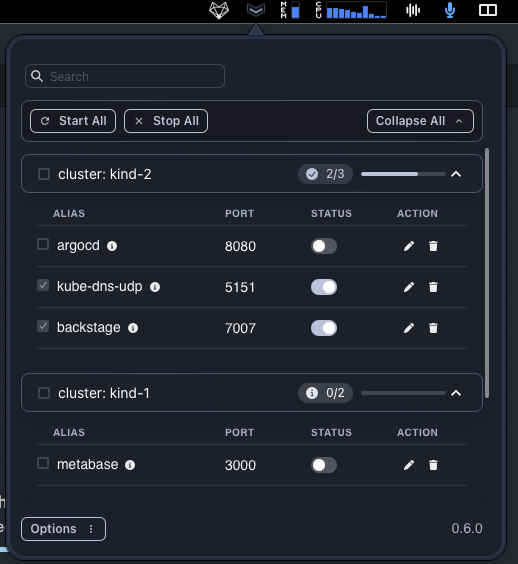Disable the backstage status toggle
This screenshot has height=564, width=518.
point(324,328)
